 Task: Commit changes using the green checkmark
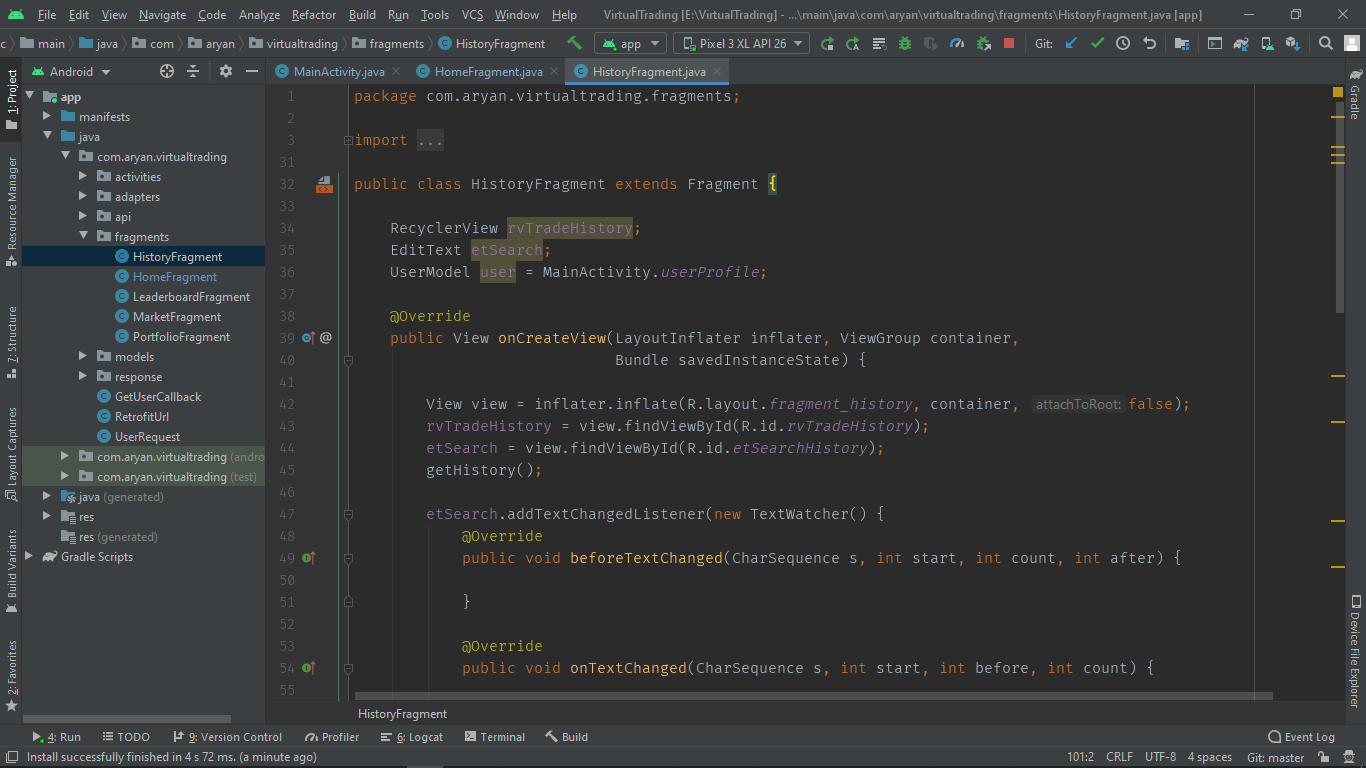point(1095,44)
